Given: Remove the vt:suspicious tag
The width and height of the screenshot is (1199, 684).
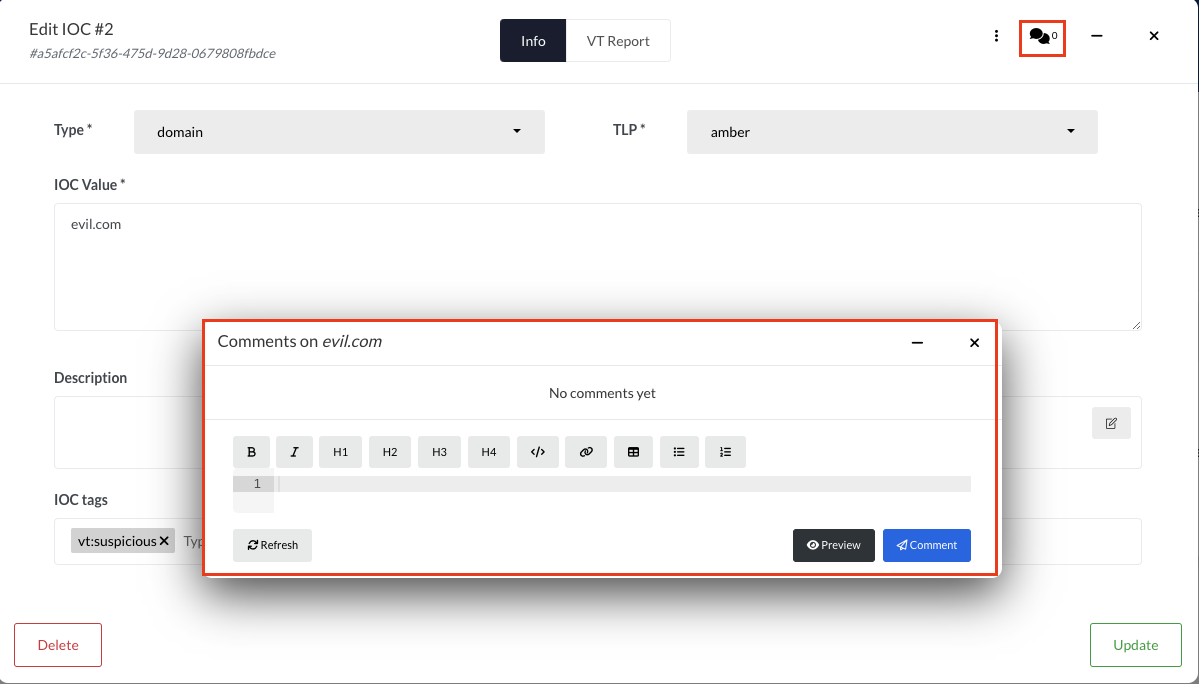Looking at the screenshot, I should (164, 541).
